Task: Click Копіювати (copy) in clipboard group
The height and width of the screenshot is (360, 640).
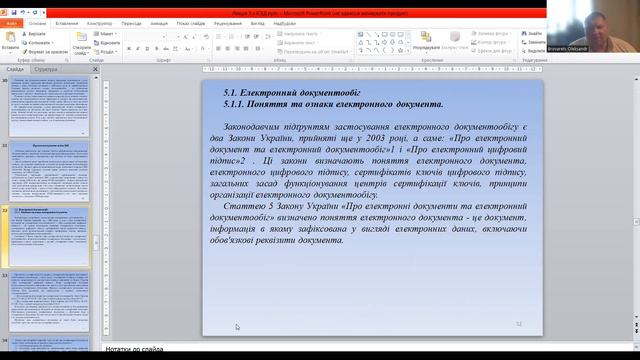Action: tap(37, 42)
